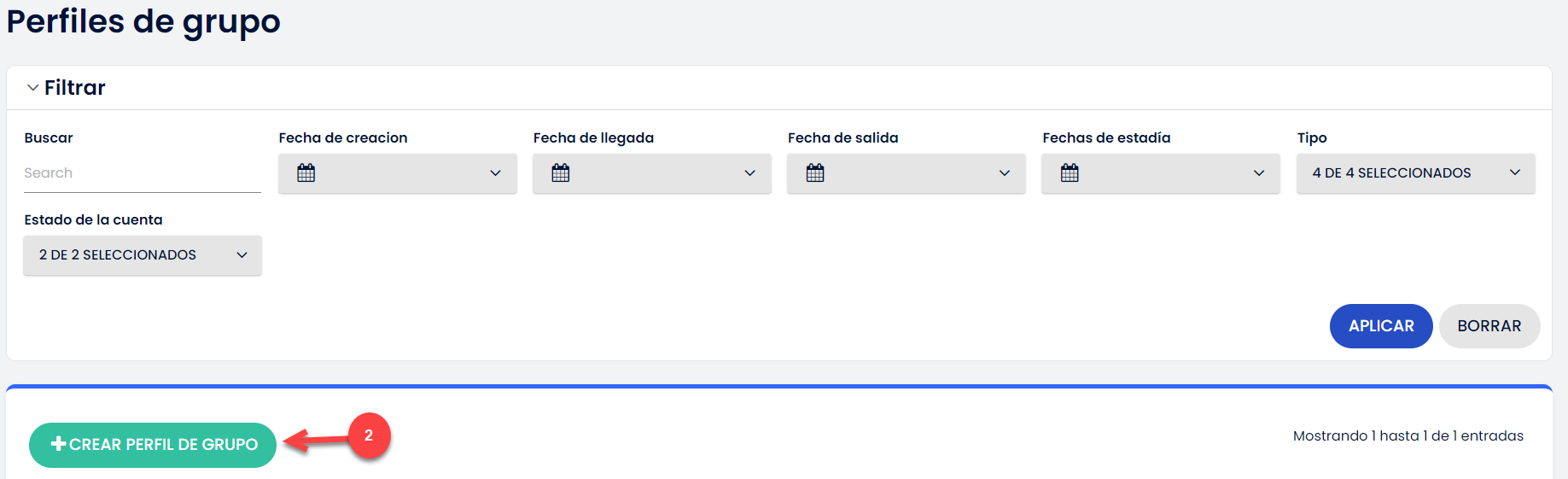Collapse the Filtrar section chevron
This screenshot has width=1568, height=479.
[x=32, y=88]
